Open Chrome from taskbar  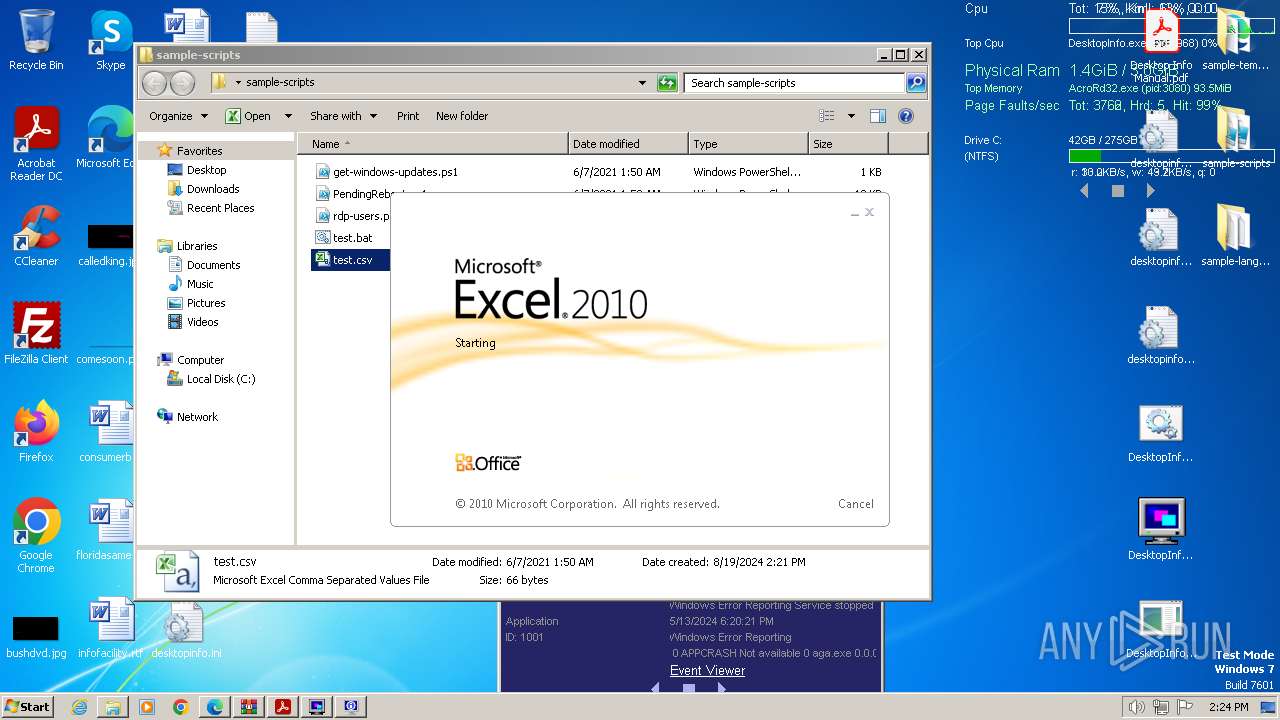(x=181, y=707)
